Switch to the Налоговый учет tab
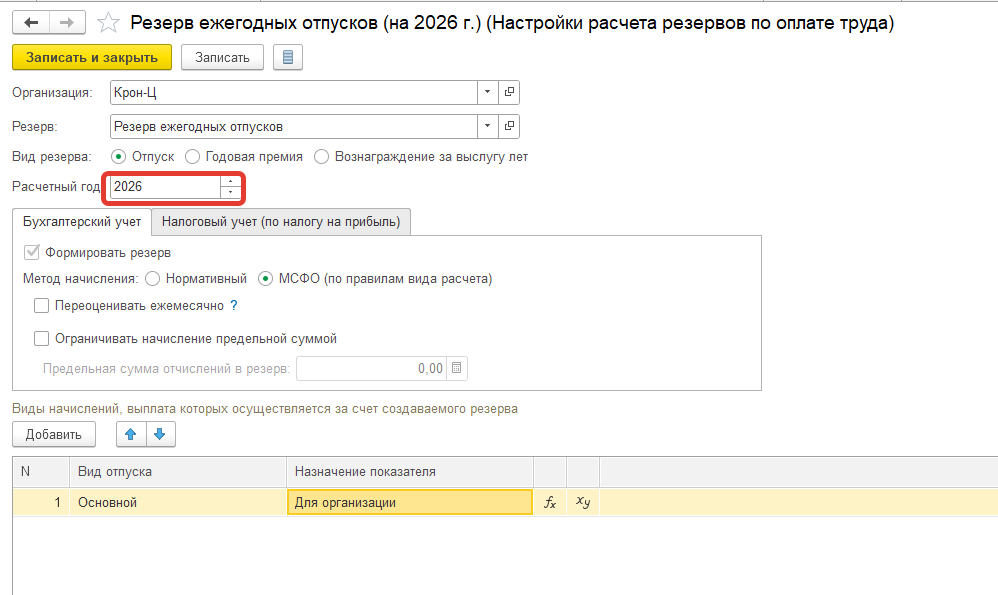998x595 pixels. pyautogui.click(x=281, y=222)
